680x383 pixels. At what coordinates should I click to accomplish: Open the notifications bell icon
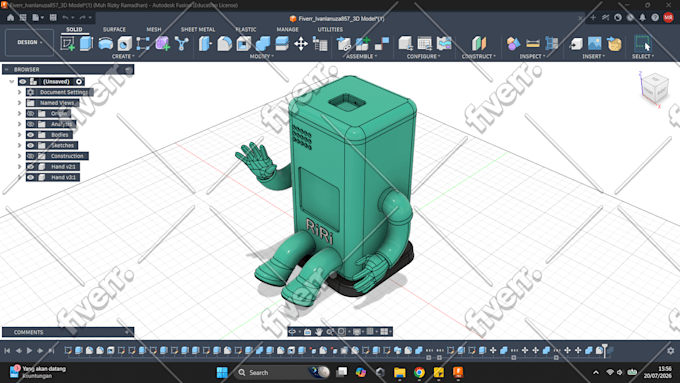point(643,18)
